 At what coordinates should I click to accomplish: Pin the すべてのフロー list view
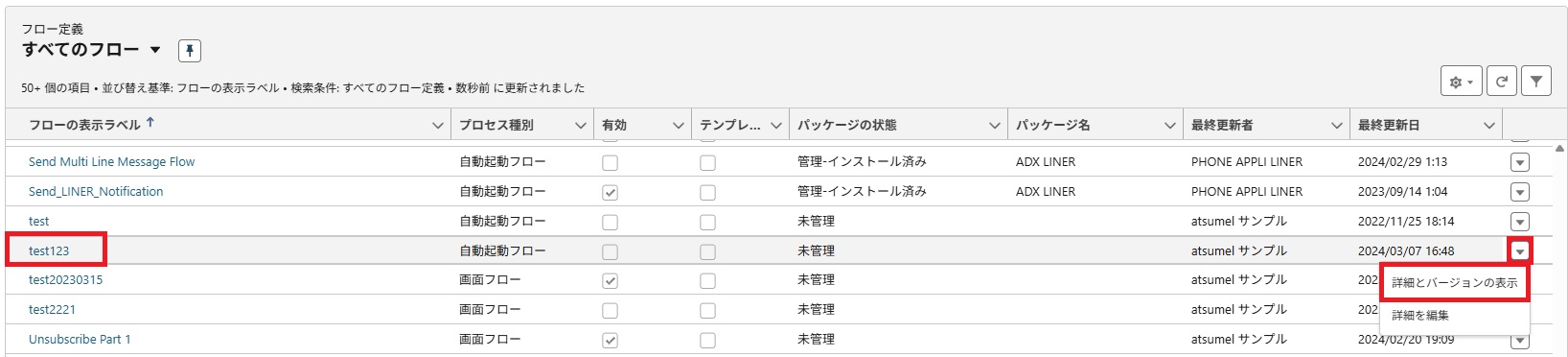pos(190,51)
